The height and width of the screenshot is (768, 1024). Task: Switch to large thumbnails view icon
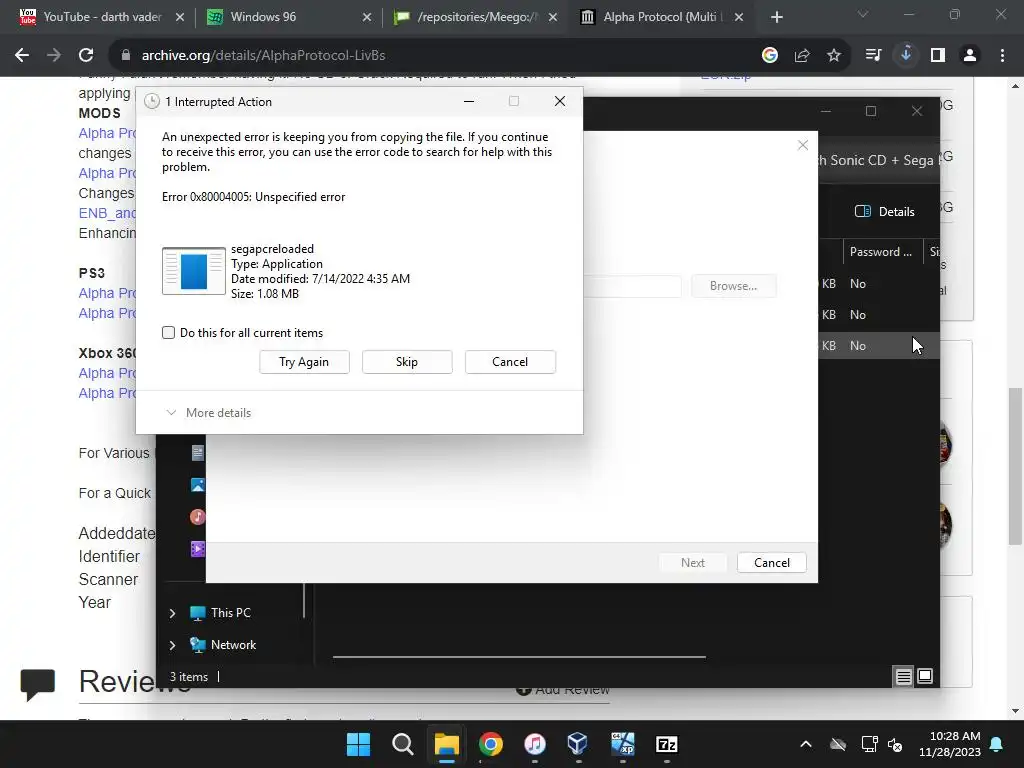click(x=925, y=677)
